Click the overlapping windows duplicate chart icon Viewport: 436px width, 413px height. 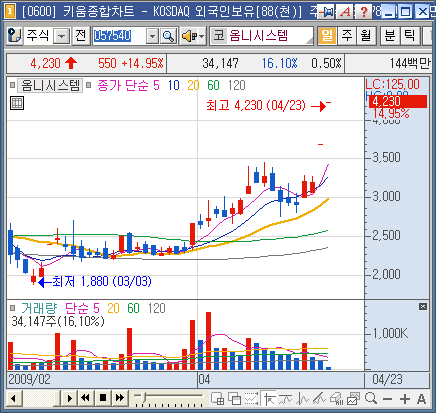coord(235,399)
